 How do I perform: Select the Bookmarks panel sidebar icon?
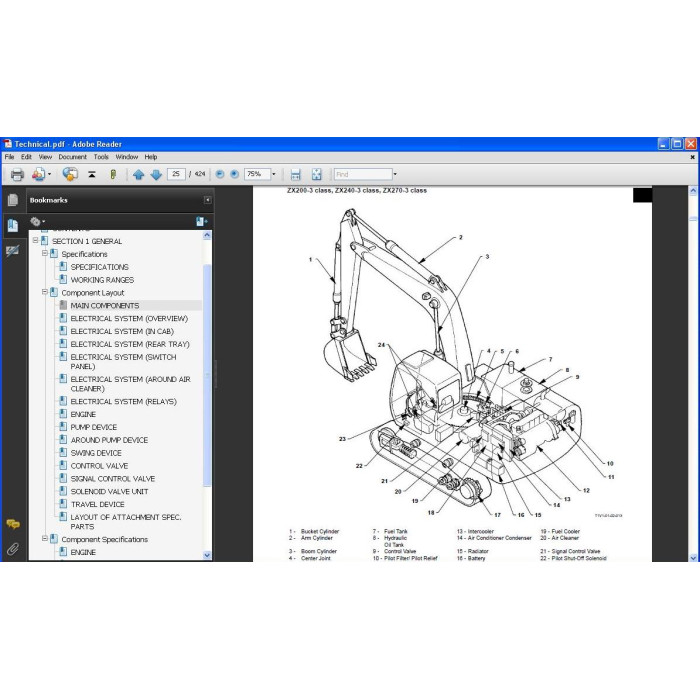click(x=12, y=225)
